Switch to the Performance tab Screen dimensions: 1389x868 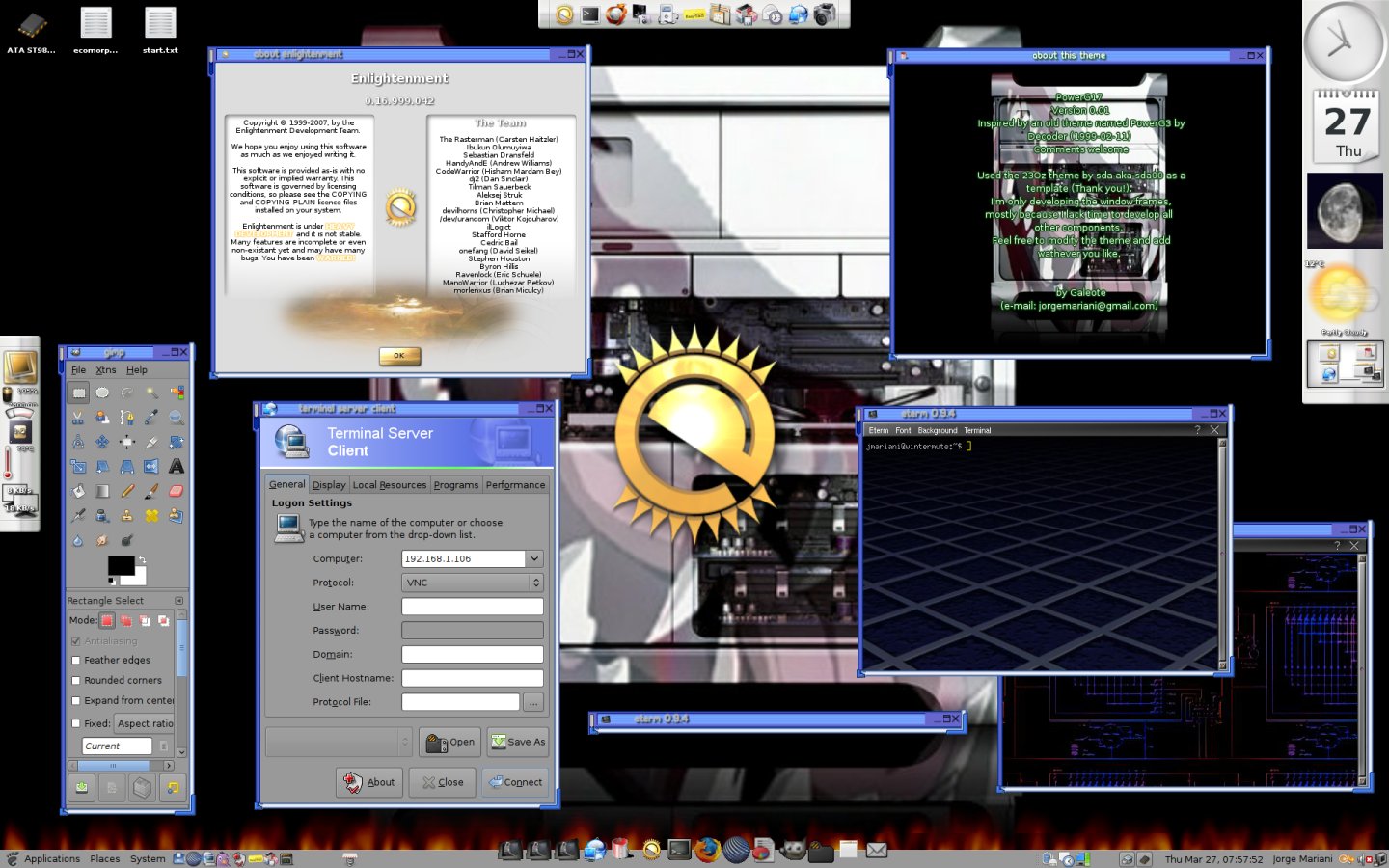[515, 485]
